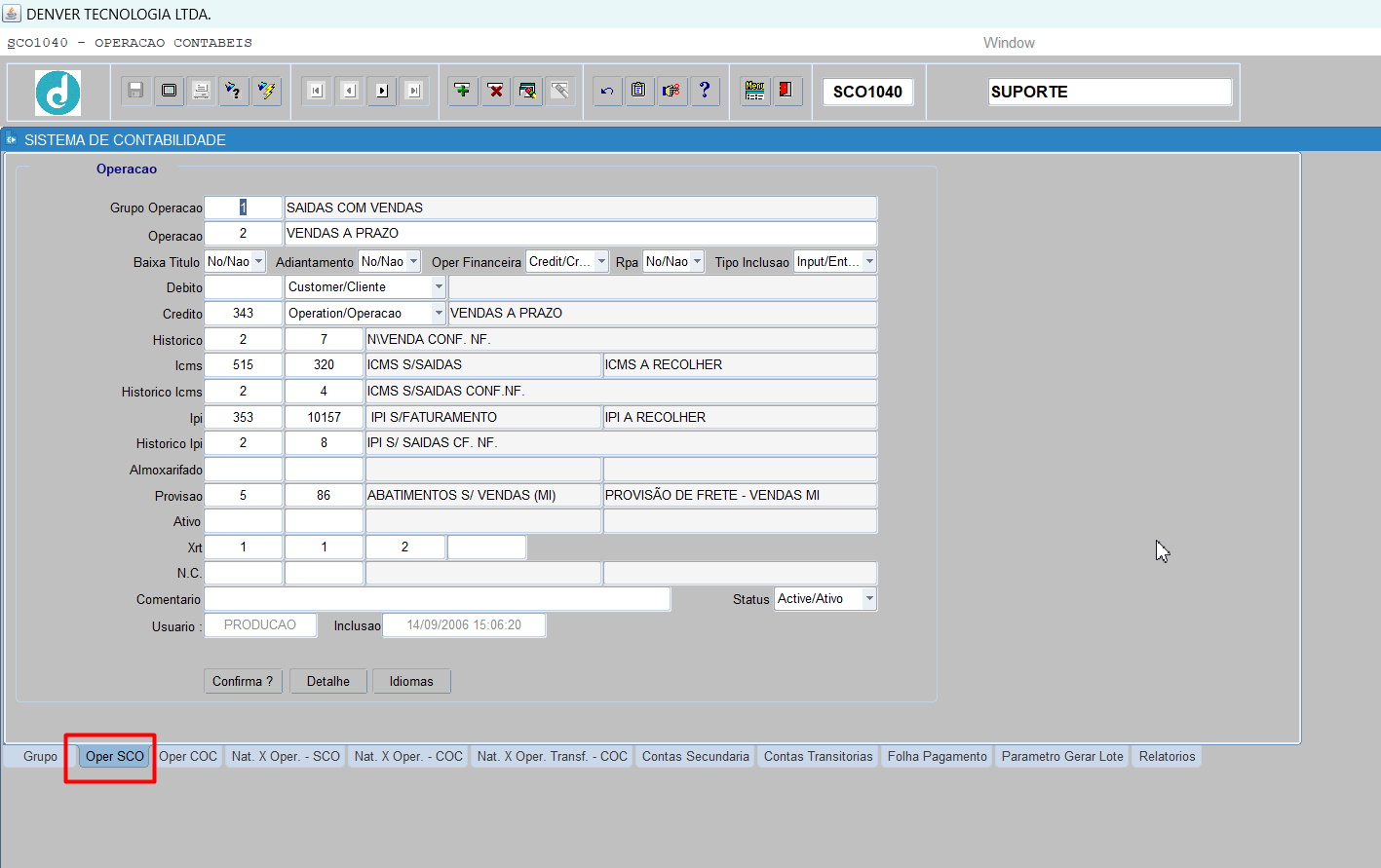The height and width of the screenshot is (868, 1381).
Task: Click the VENDAS A PRAZO description field in Operacao row
Action: (580, 234)
